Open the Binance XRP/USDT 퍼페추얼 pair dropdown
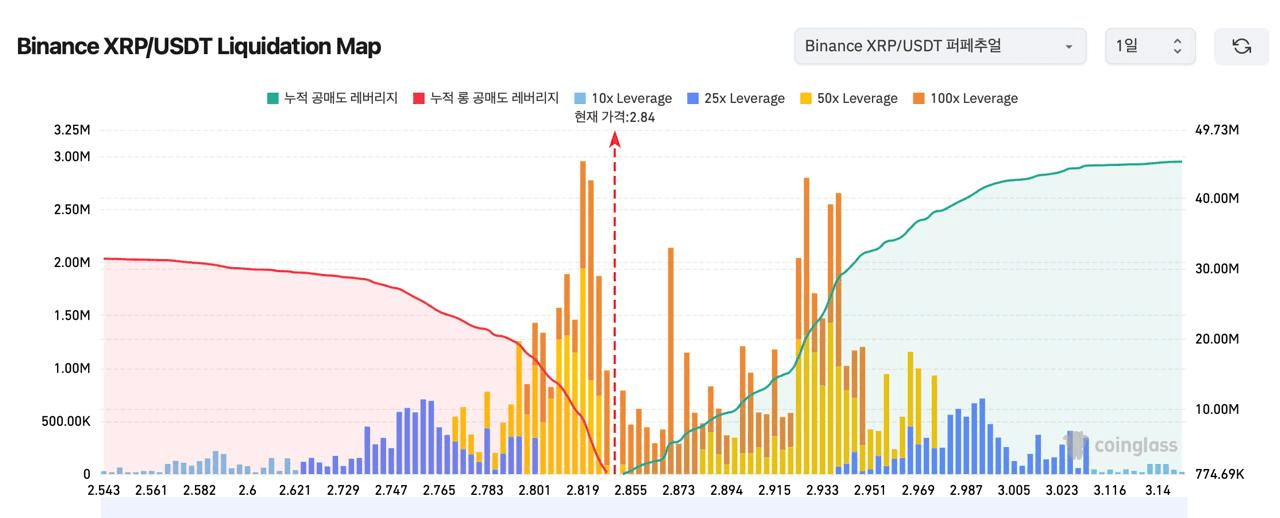The width and height of the screenshot is (1280, 518). pos(939,46)
